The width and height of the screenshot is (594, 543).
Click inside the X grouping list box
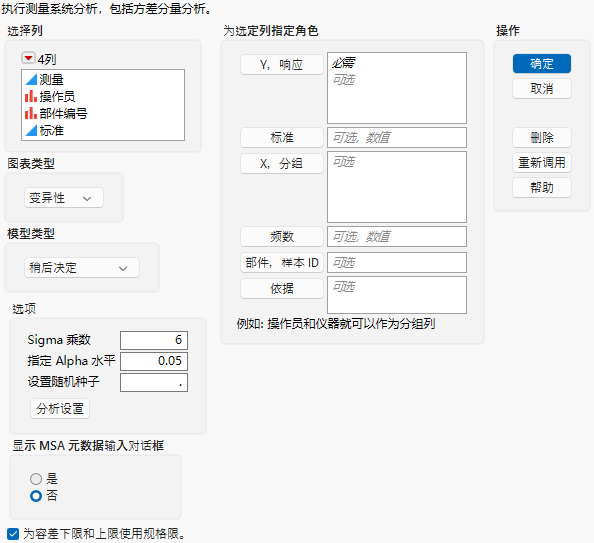397,187
